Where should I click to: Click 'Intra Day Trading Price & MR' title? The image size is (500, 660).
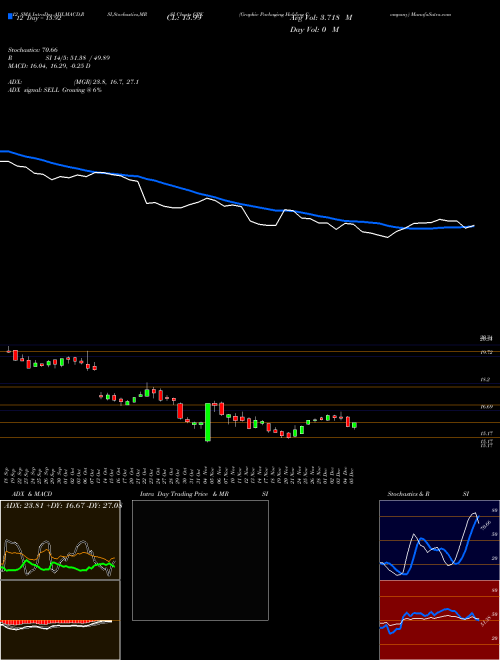pos(184,494)
